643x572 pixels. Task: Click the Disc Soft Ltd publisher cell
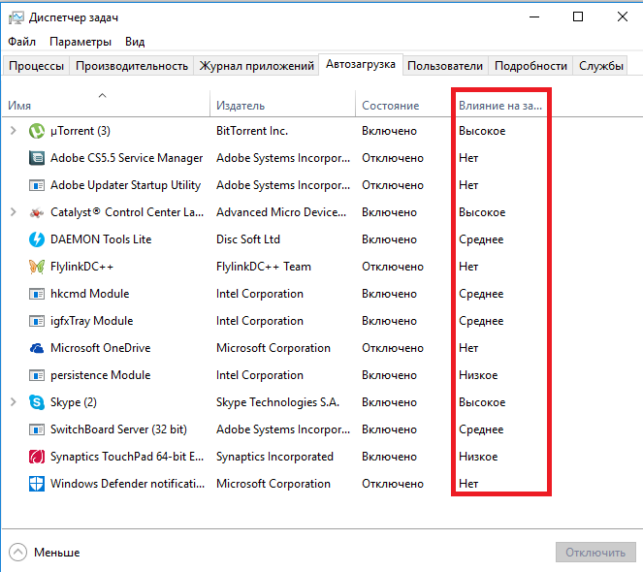[248, 239]
